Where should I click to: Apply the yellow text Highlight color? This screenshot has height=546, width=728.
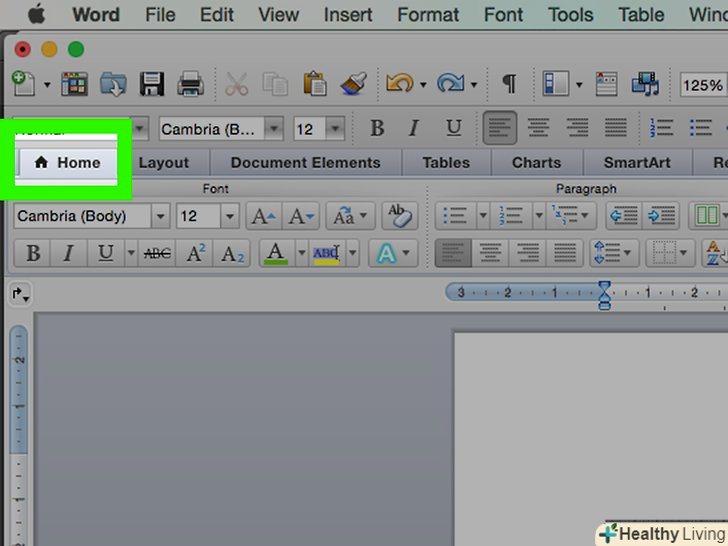point(326,253)
